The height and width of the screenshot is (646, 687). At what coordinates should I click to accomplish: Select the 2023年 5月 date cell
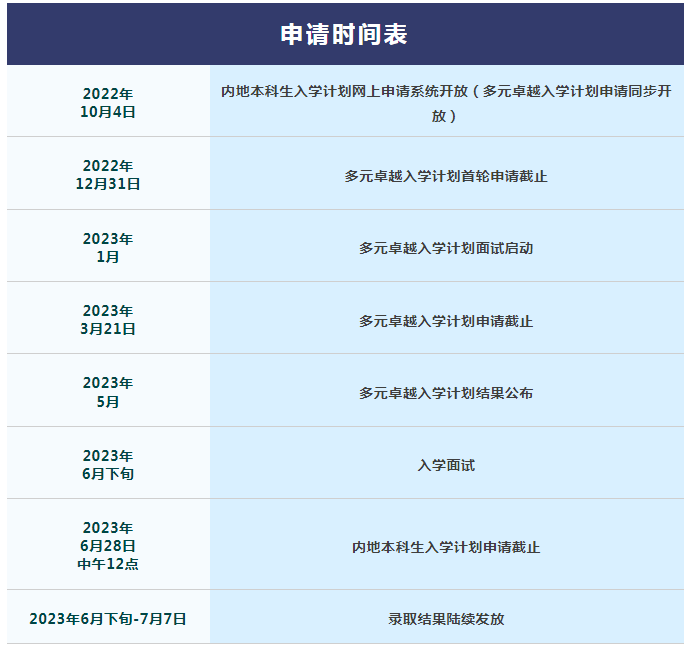108,390
